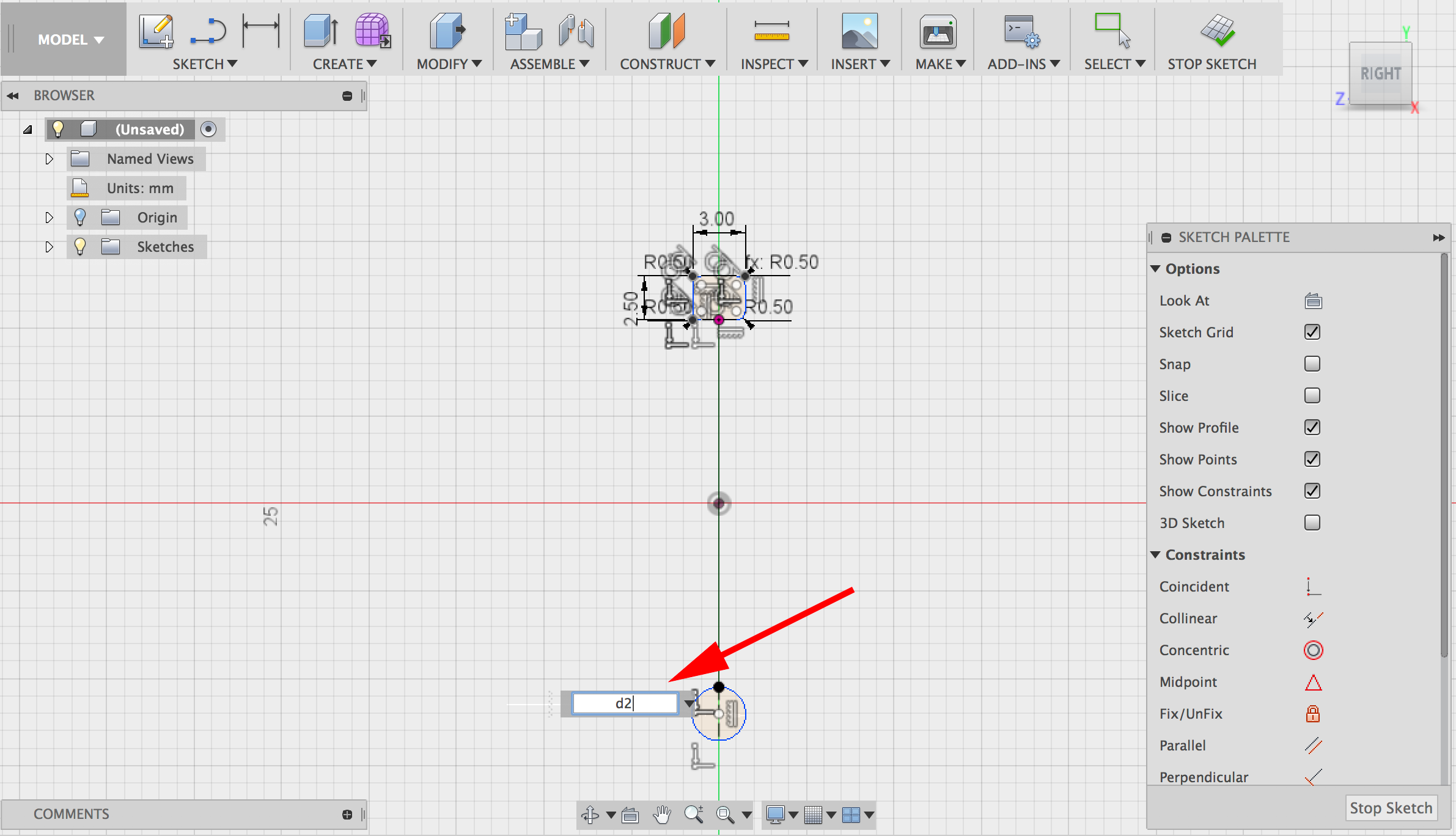The image size is (1456, 836).
Task: Collapse the Constraints section in Sketch Palette
Action: coord(1155,555)
